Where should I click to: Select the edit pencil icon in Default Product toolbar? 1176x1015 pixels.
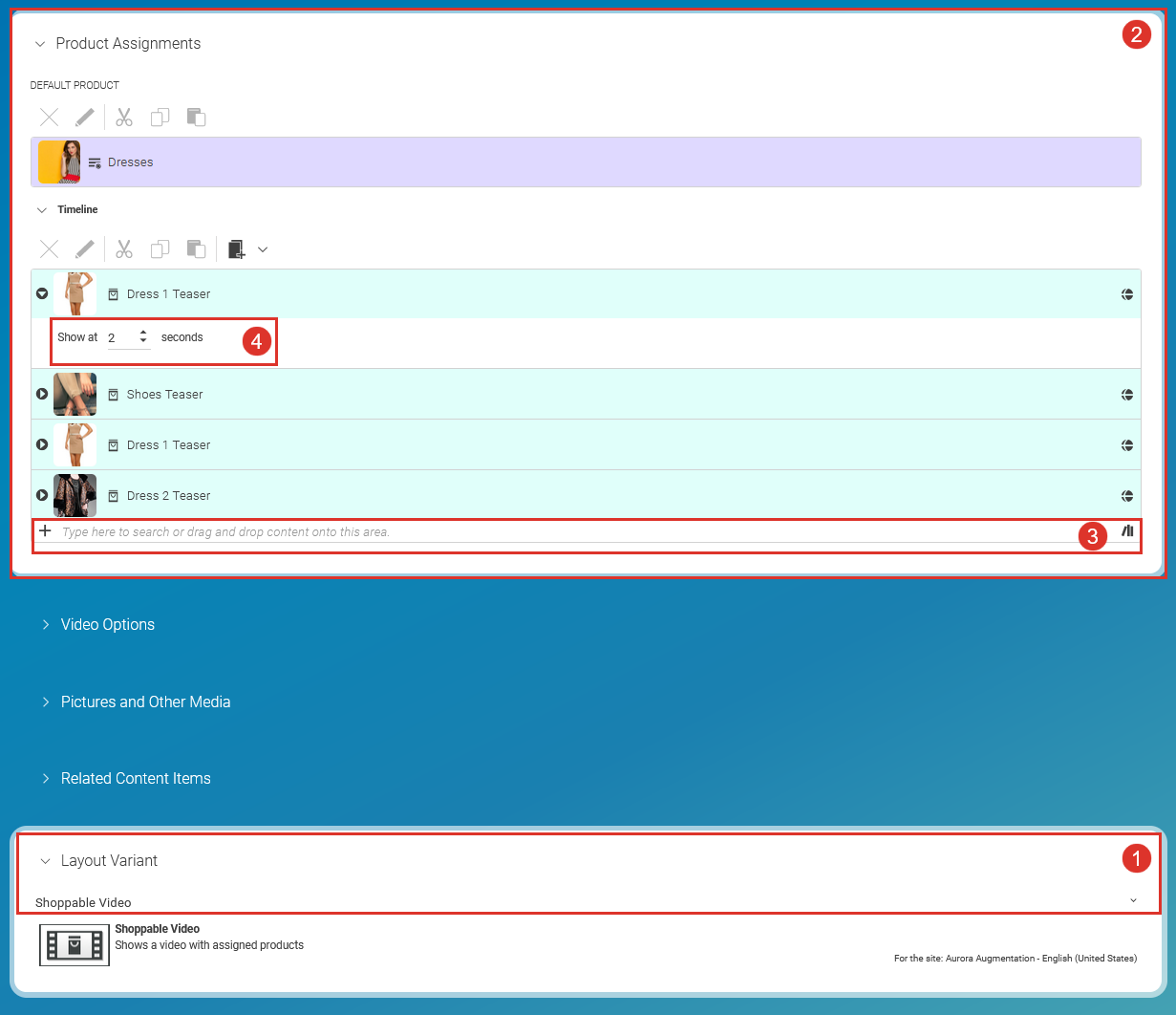(85, 117)
